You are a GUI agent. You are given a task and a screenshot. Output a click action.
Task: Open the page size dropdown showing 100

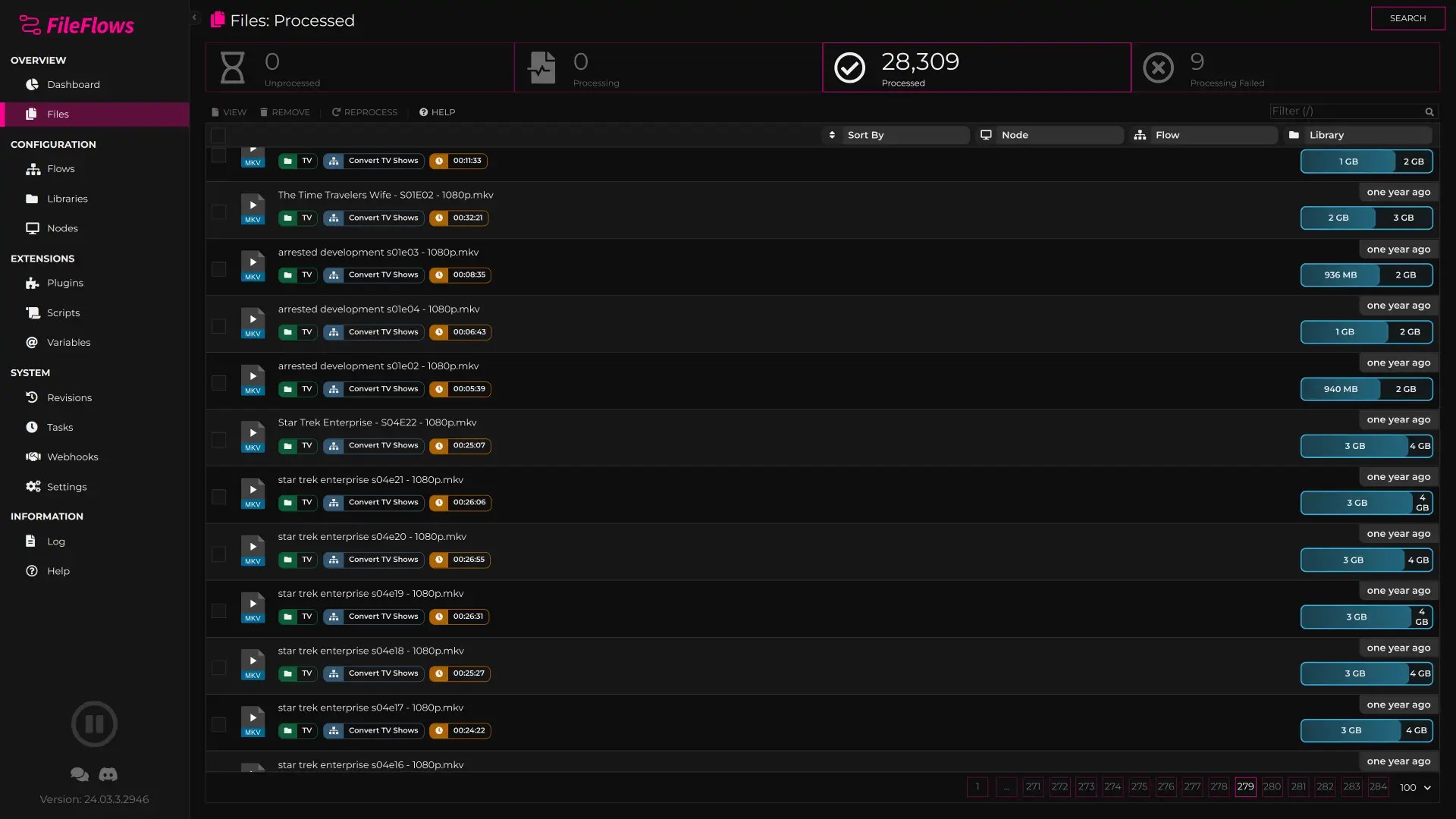click(1415, 787)
